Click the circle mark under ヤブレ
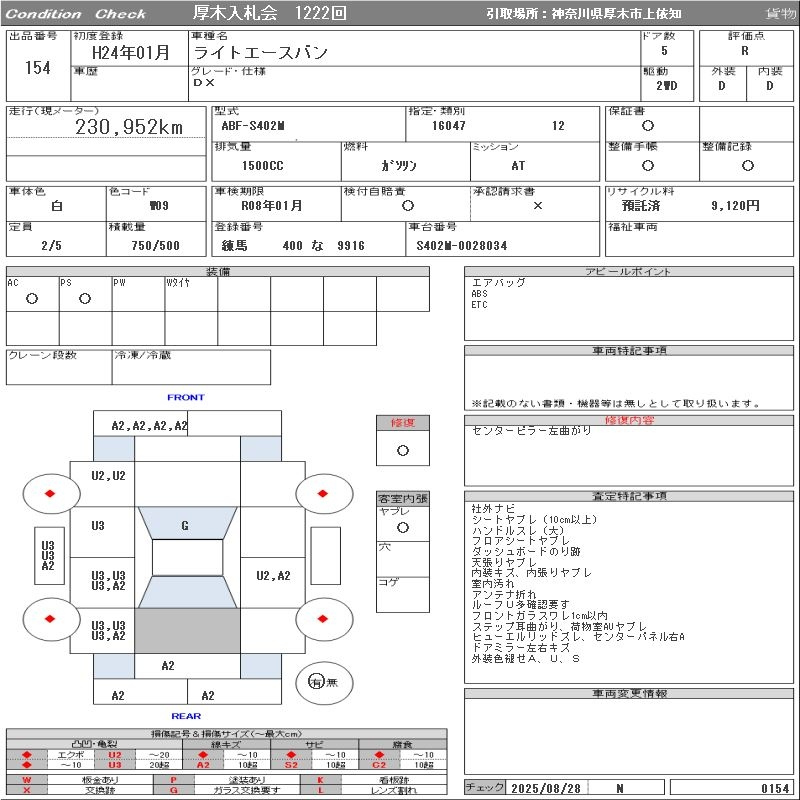Image resolution: width=800 pixels, height=800 pixels. 403,528
